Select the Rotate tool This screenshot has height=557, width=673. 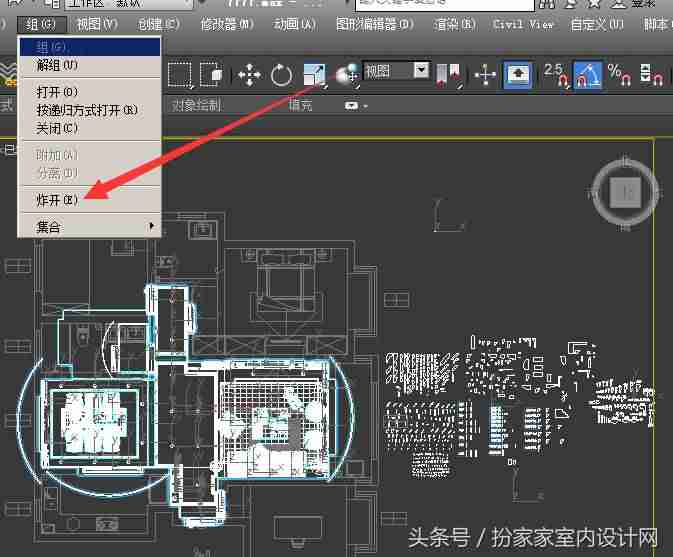[281, 75]
